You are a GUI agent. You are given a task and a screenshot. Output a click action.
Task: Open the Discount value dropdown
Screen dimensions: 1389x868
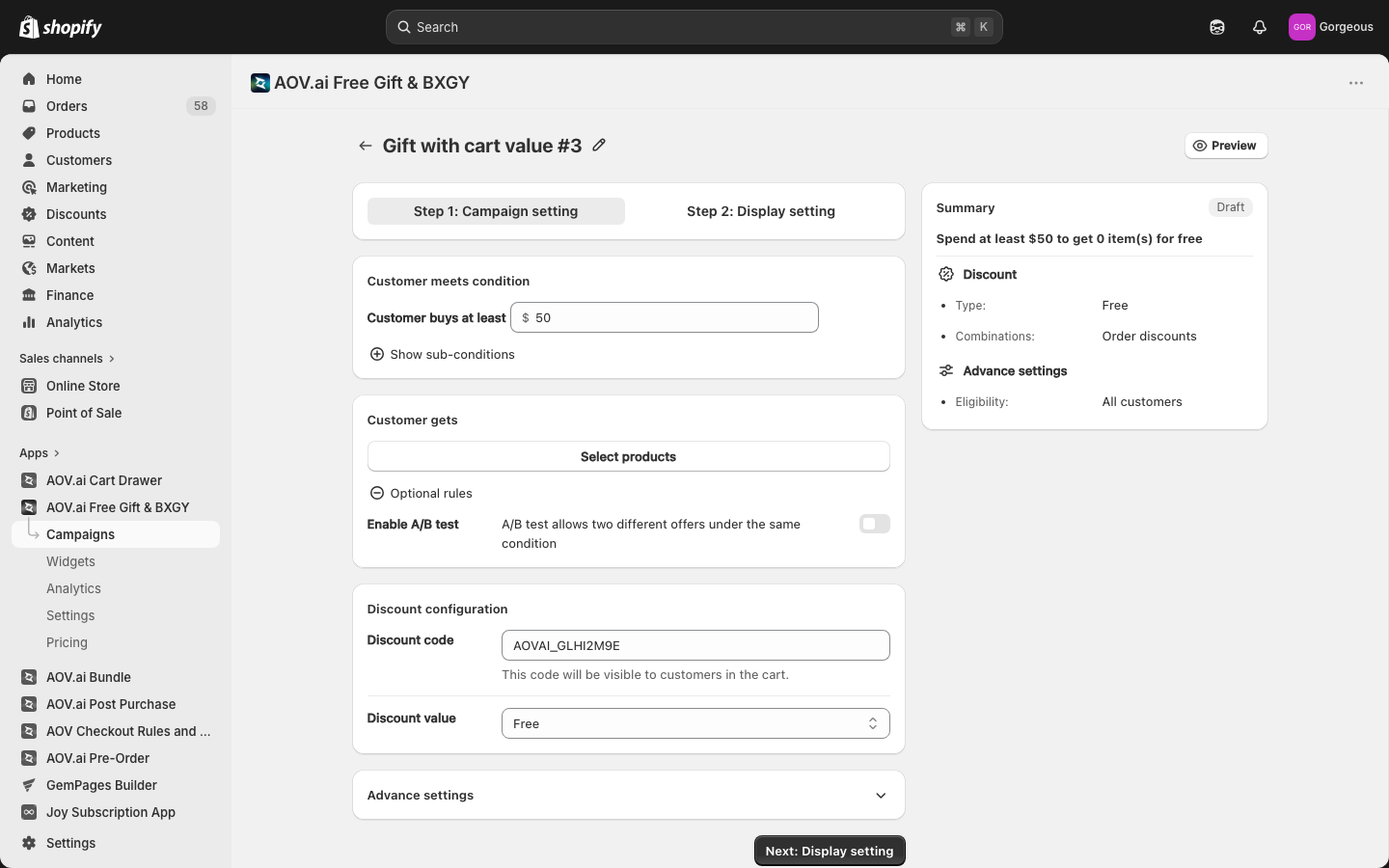695,723
